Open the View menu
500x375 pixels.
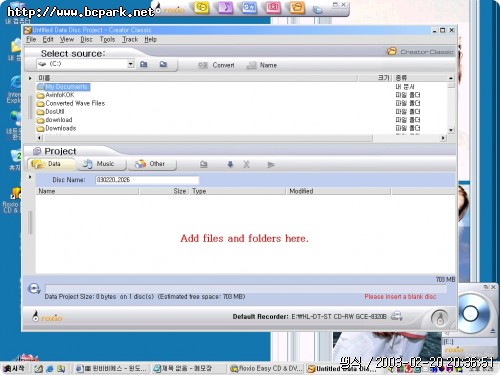[67, 39]
